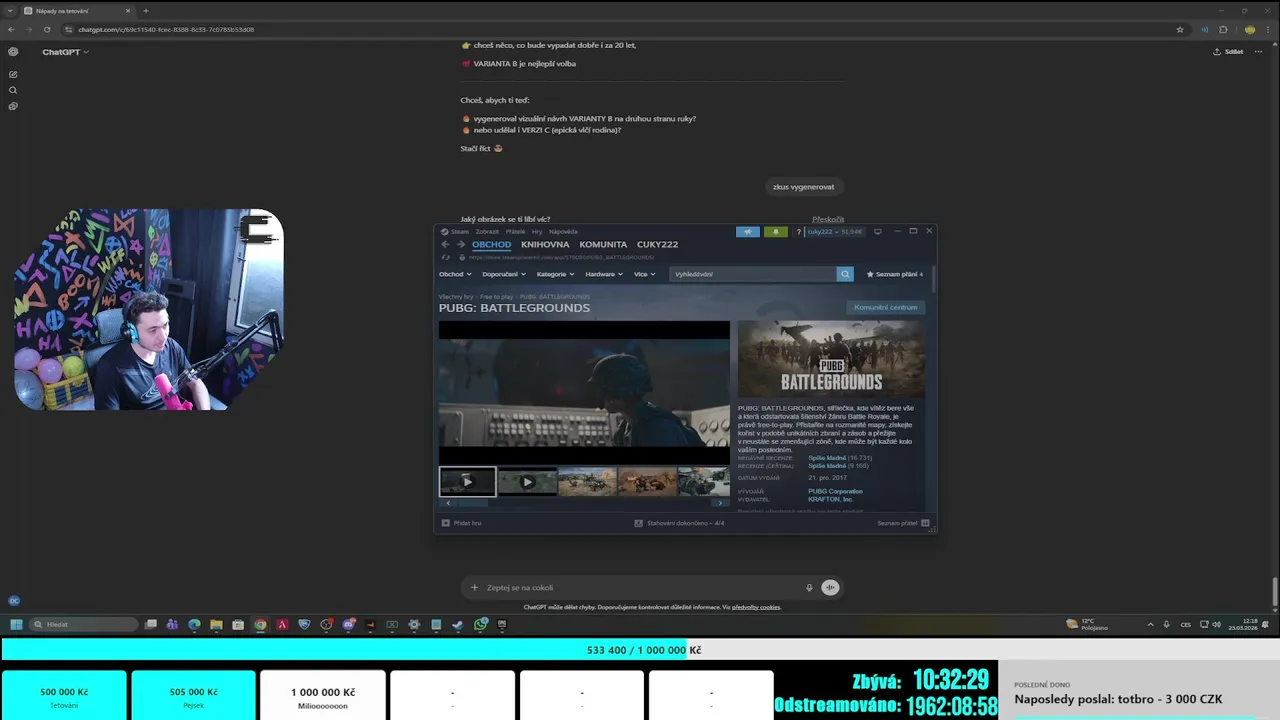Open ChatGPT sidebar toggle icon

pos(13,51)
